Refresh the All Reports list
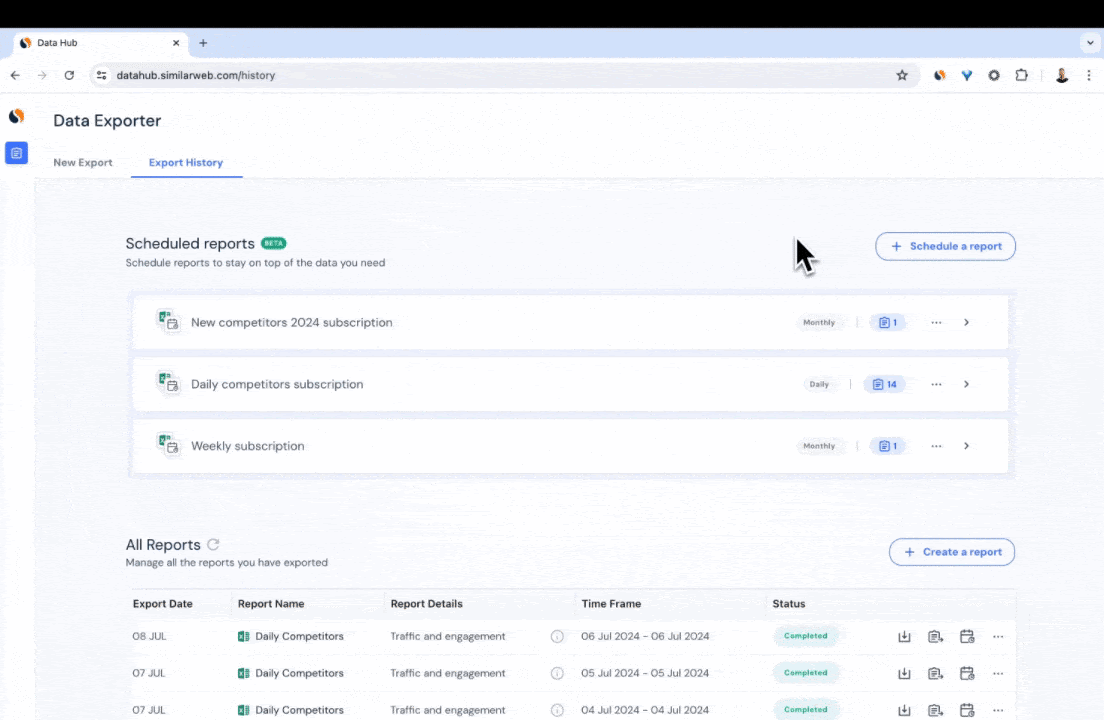1104x720 pixels. pos(213,544)
